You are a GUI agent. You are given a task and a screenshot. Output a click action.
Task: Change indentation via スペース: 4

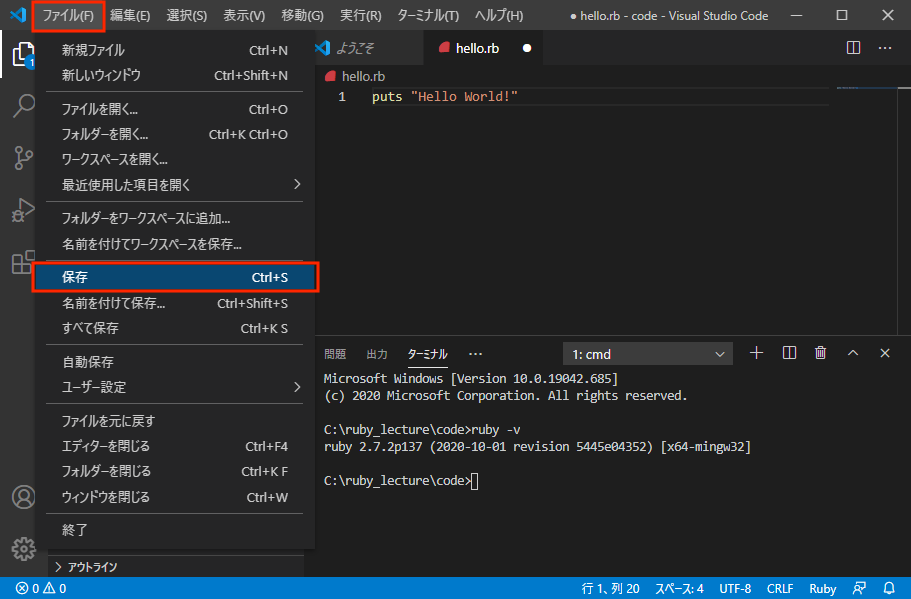[x=679, y=588]
